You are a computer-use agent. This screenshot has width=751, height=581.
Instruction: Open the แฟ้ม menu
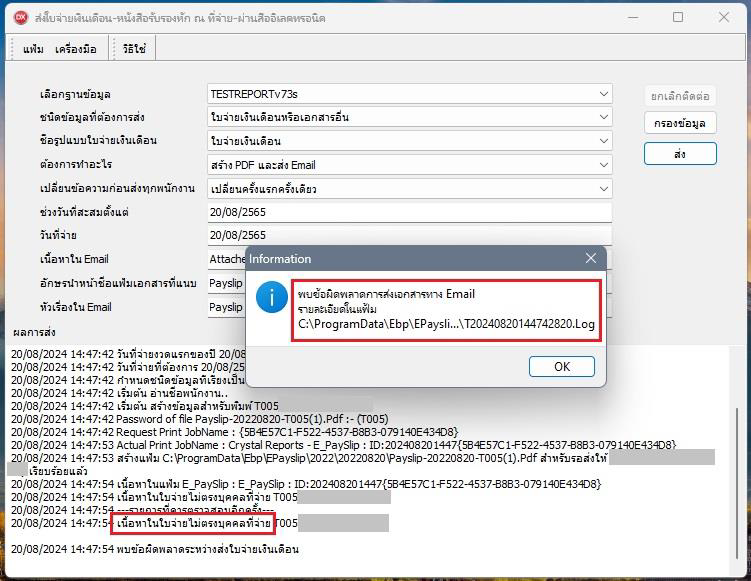pos(33,48)
